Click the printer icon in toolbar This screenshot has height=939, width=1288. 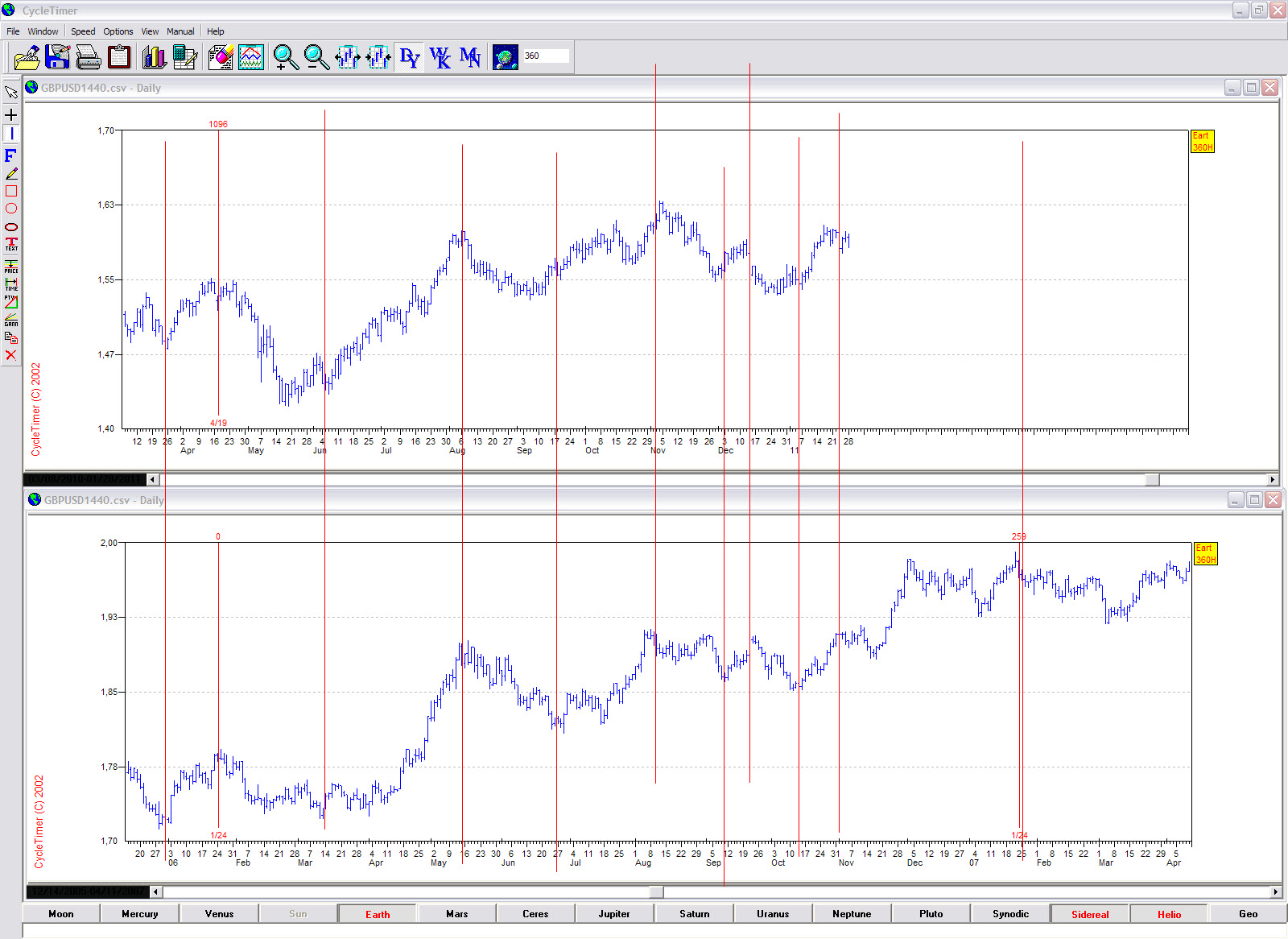tap(89, 57)
